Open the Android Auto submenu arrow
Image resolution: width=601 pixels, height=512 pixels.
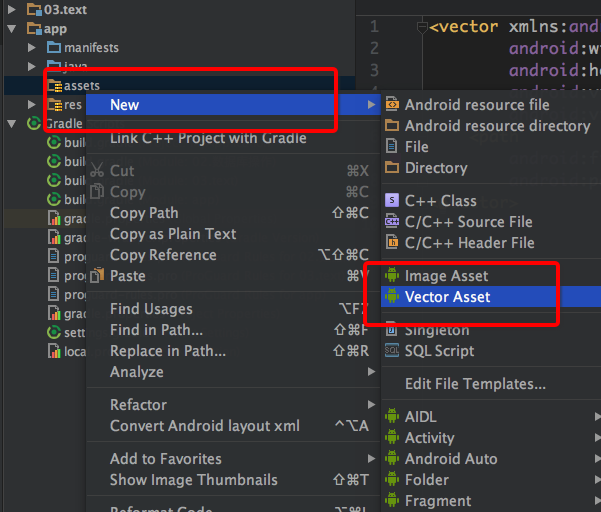(597, 458)
